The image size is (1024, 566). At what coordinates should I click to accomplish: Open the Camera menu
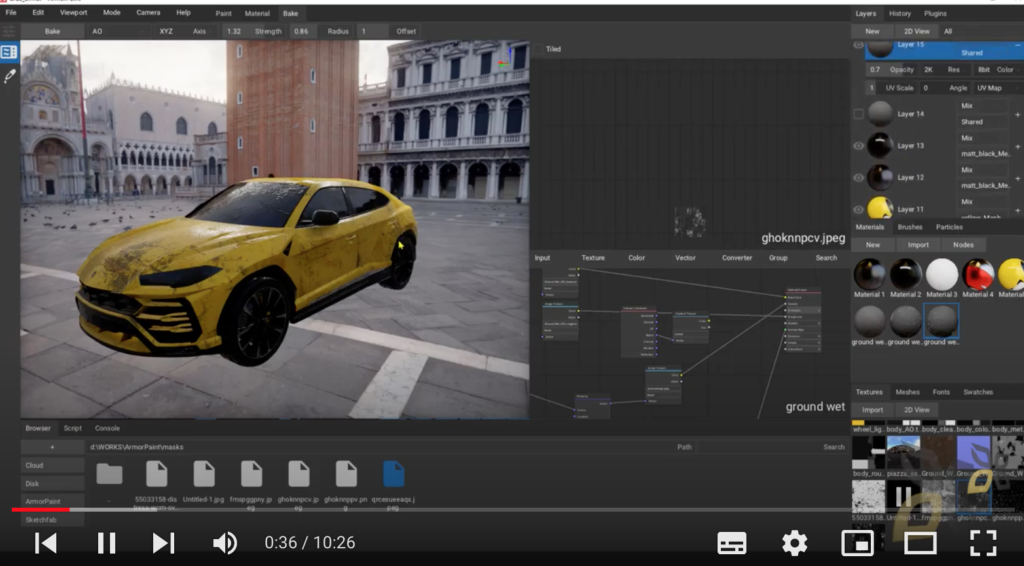click(148, 12)
